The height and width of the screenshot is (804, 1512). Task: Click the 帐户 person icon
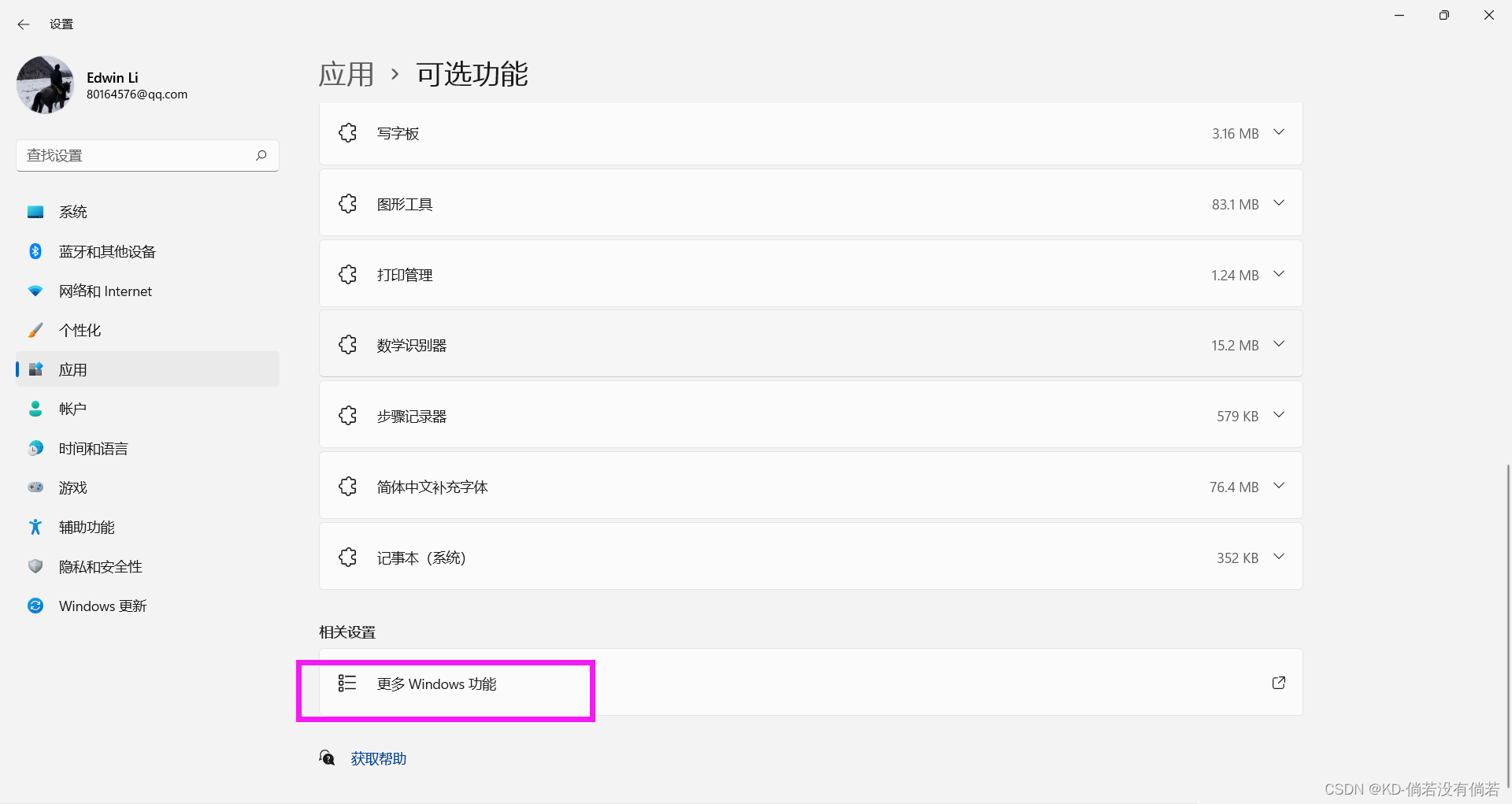35,409
